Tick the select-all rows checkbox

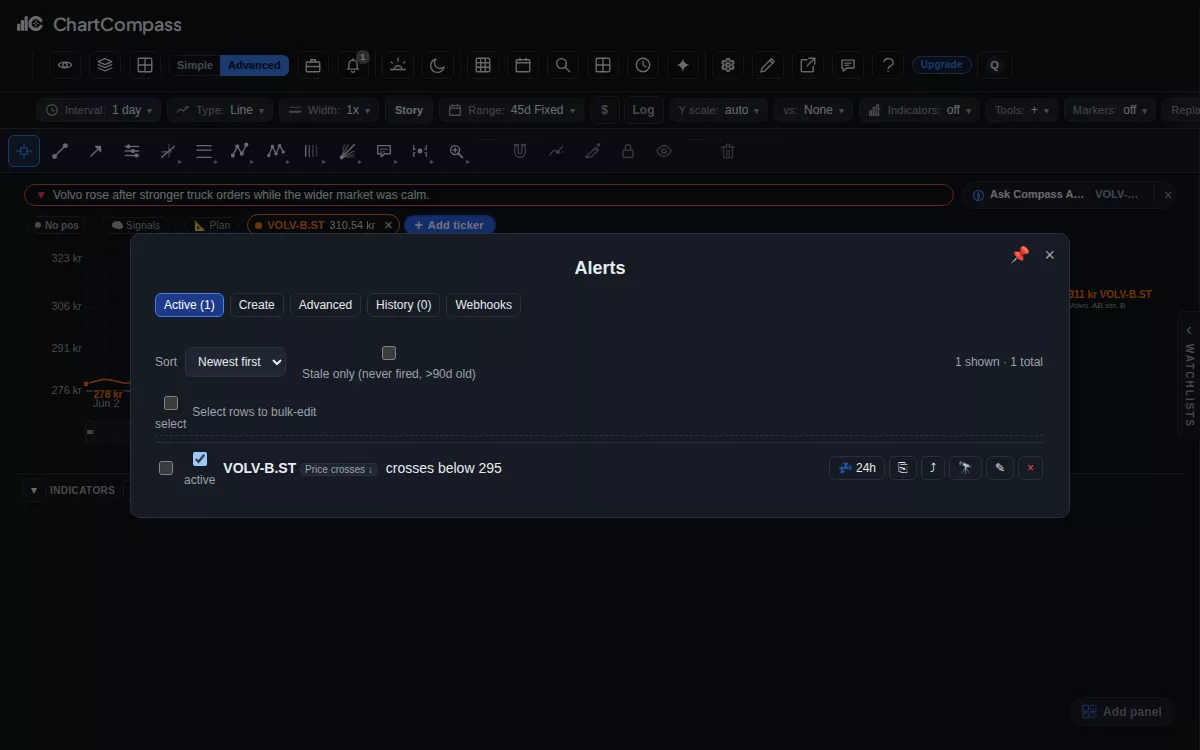[171, 403]
